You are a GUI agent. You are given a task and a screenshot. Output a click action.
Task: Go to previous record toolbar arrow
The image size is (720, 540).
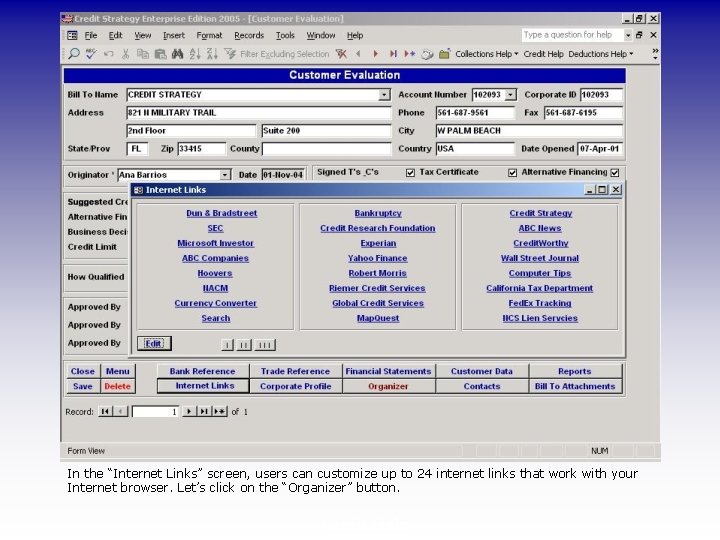tap(358, 54)
